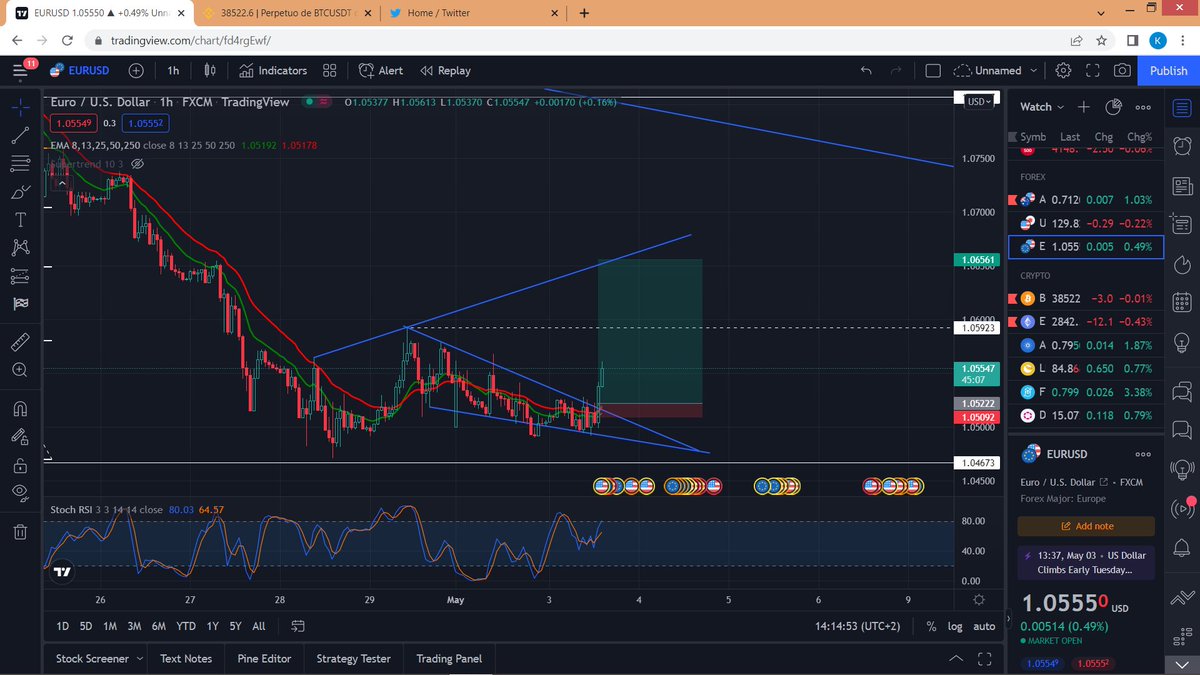Toggle hide all drawings eye icon

click(20, 492)
